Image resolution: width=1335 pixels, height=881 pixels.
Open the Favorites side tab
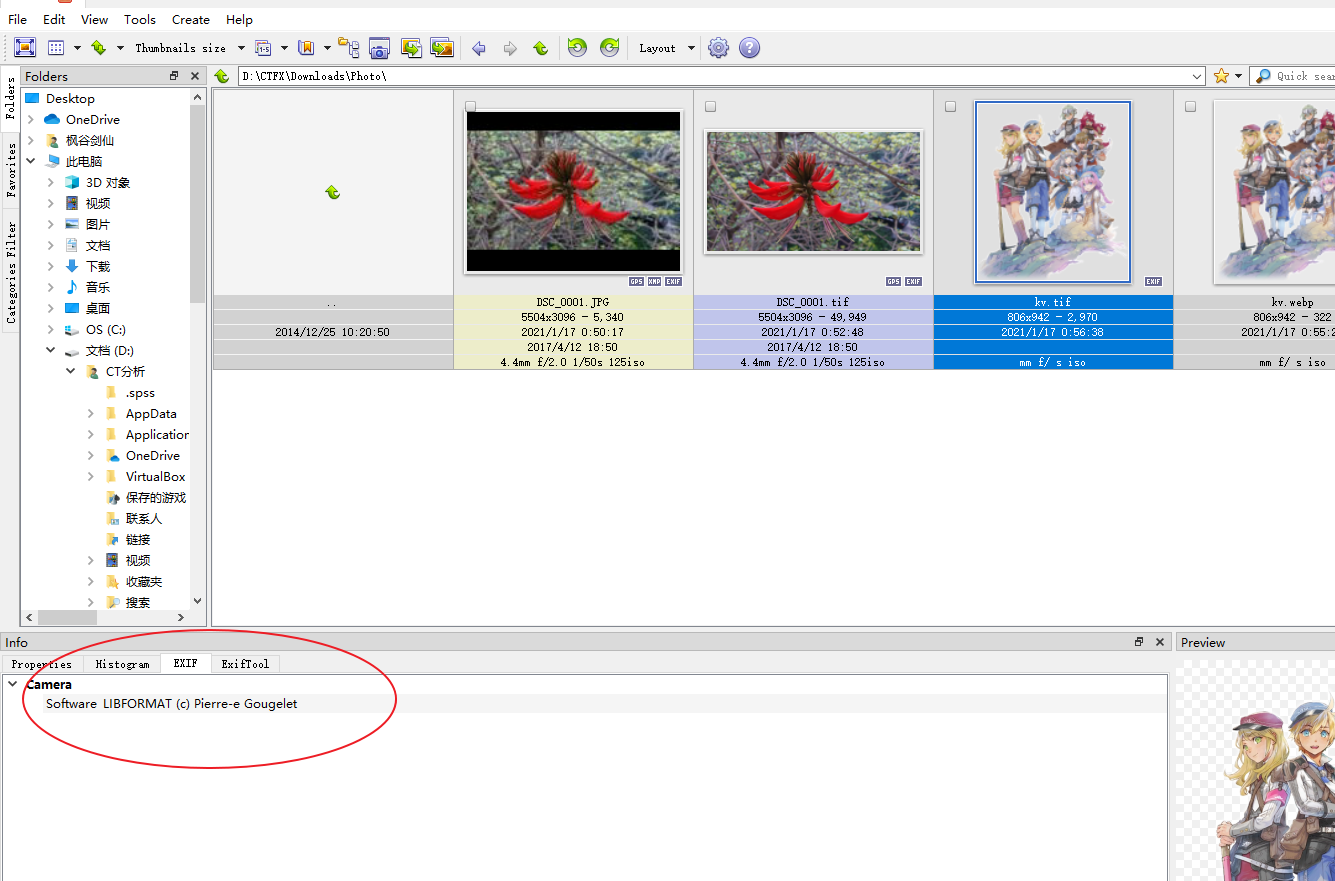[11, 170]
